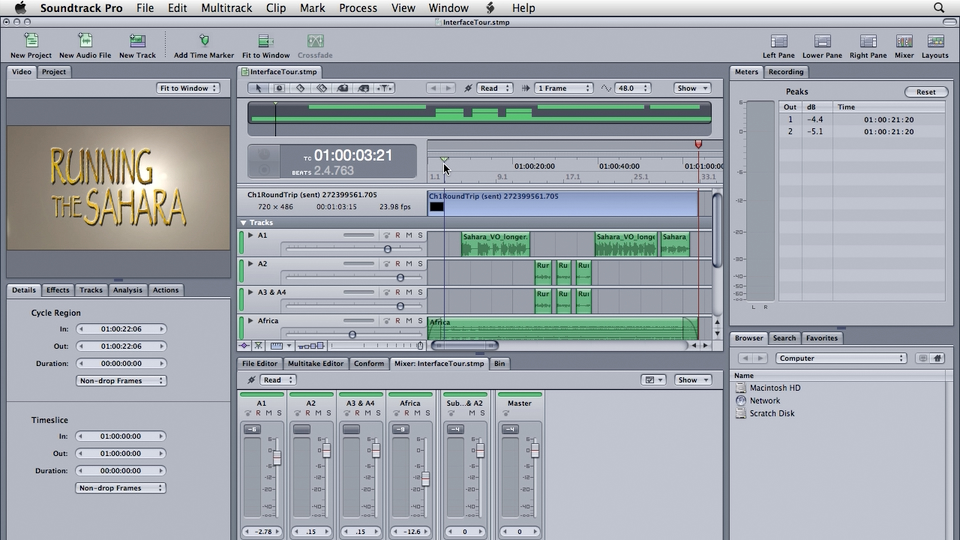Solo track A2 in timeline

pyautogui.click(x=420, y=264)
